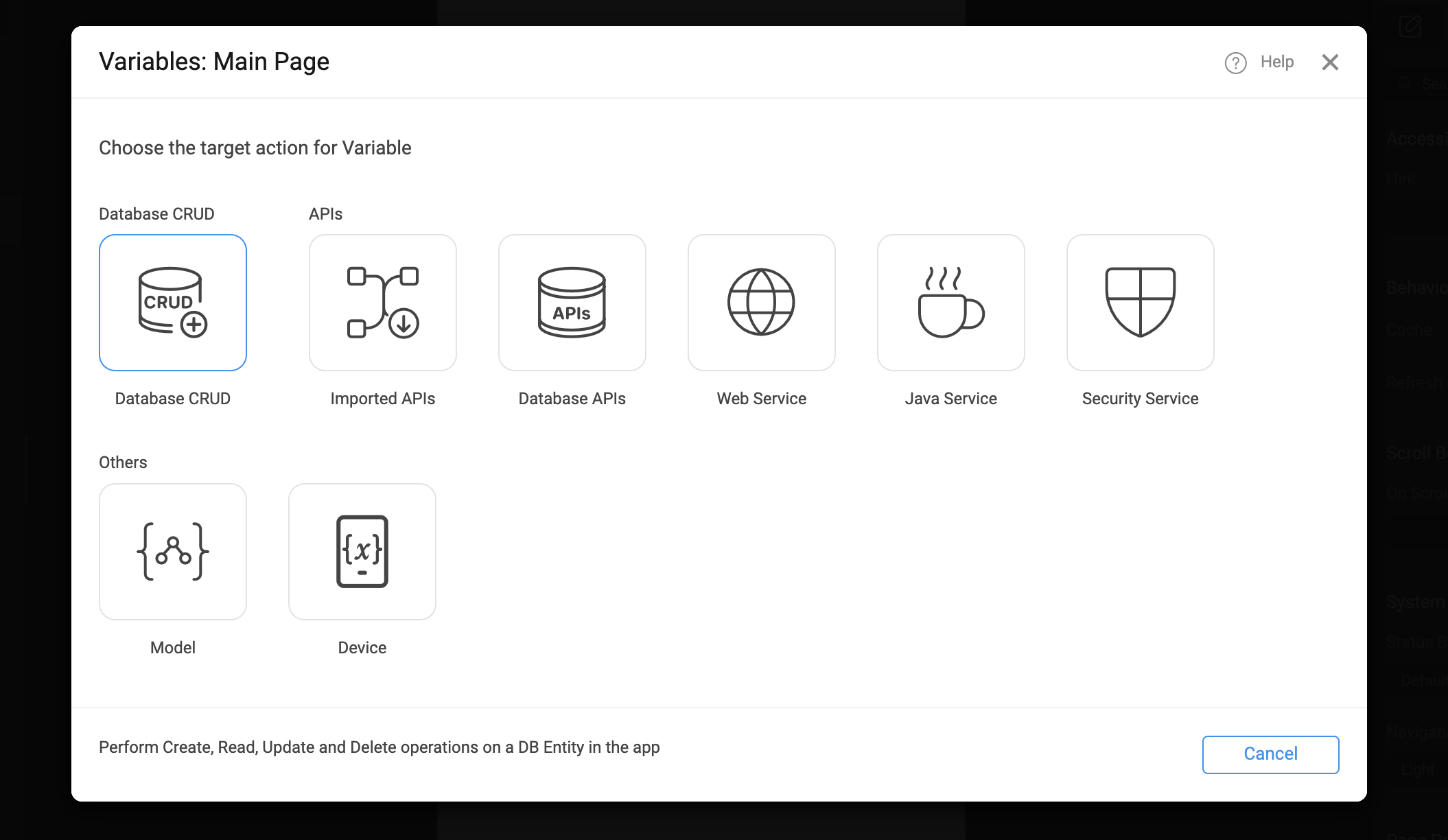Click the Security Service caption text

(1141, 399)
